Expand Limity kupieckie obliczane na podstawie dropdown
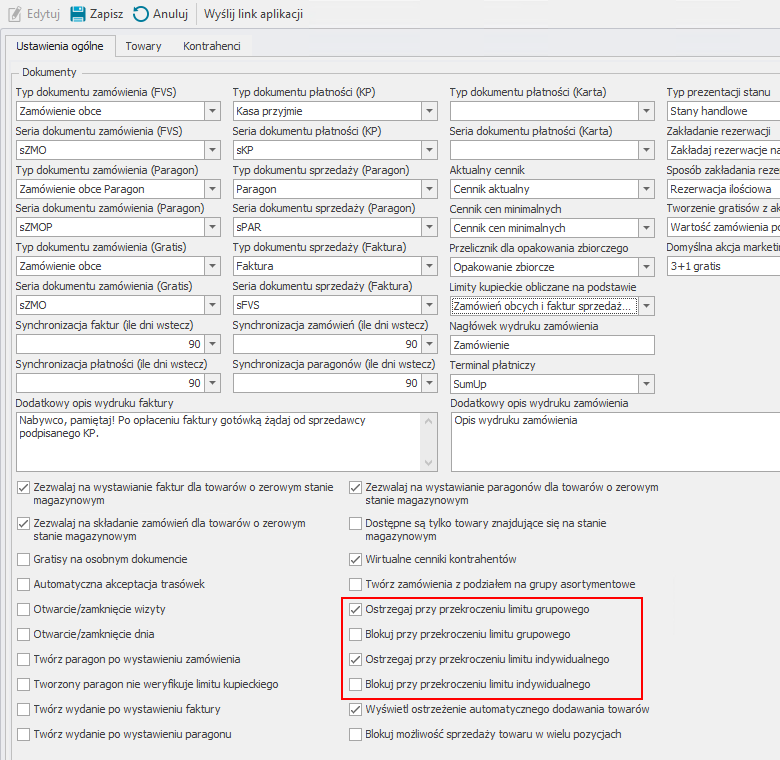 [x=645, y=306]
